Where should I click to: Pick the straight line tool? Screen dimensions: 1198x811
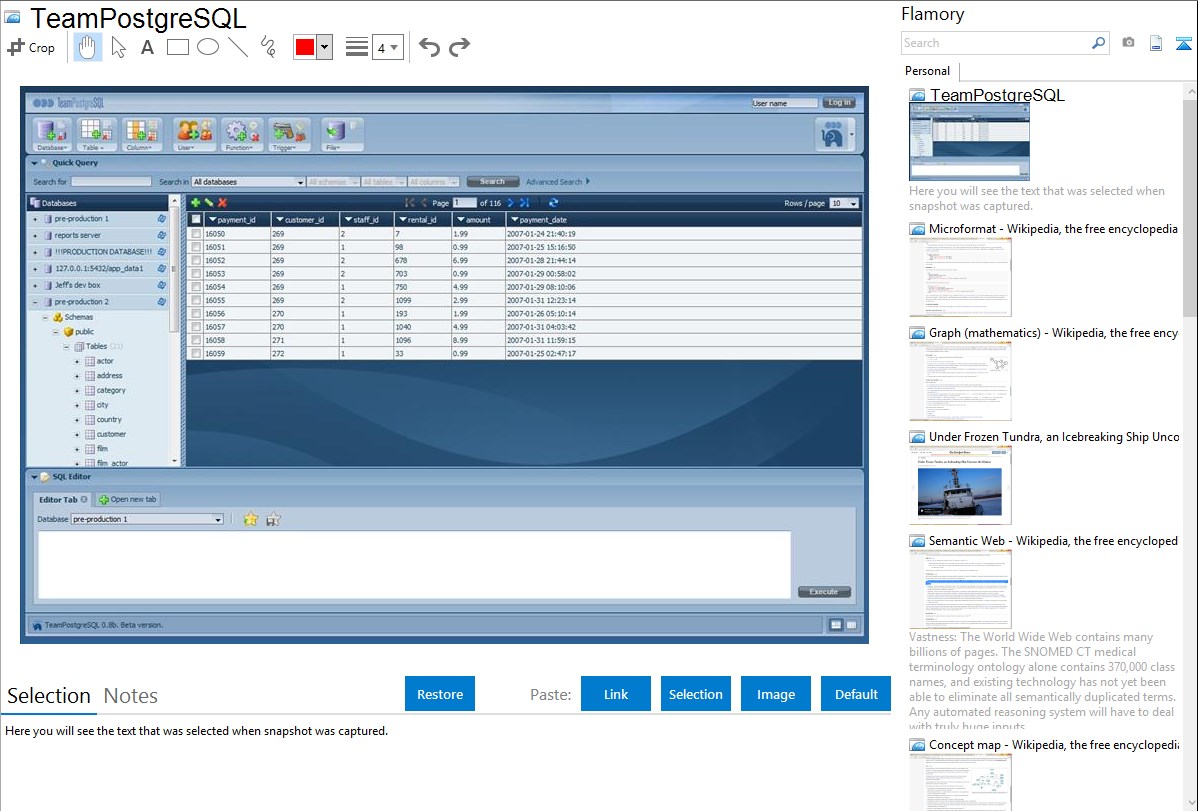click(238, 47)
